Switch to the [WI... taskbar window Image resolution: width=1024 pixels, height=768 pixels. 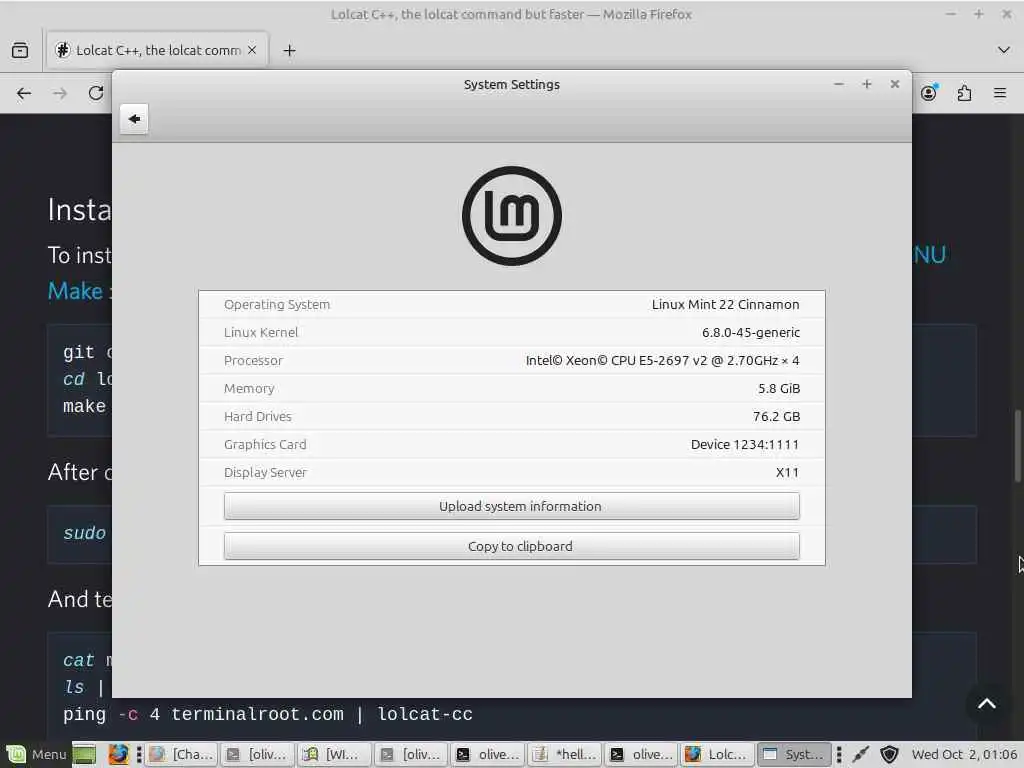[334, 754]
